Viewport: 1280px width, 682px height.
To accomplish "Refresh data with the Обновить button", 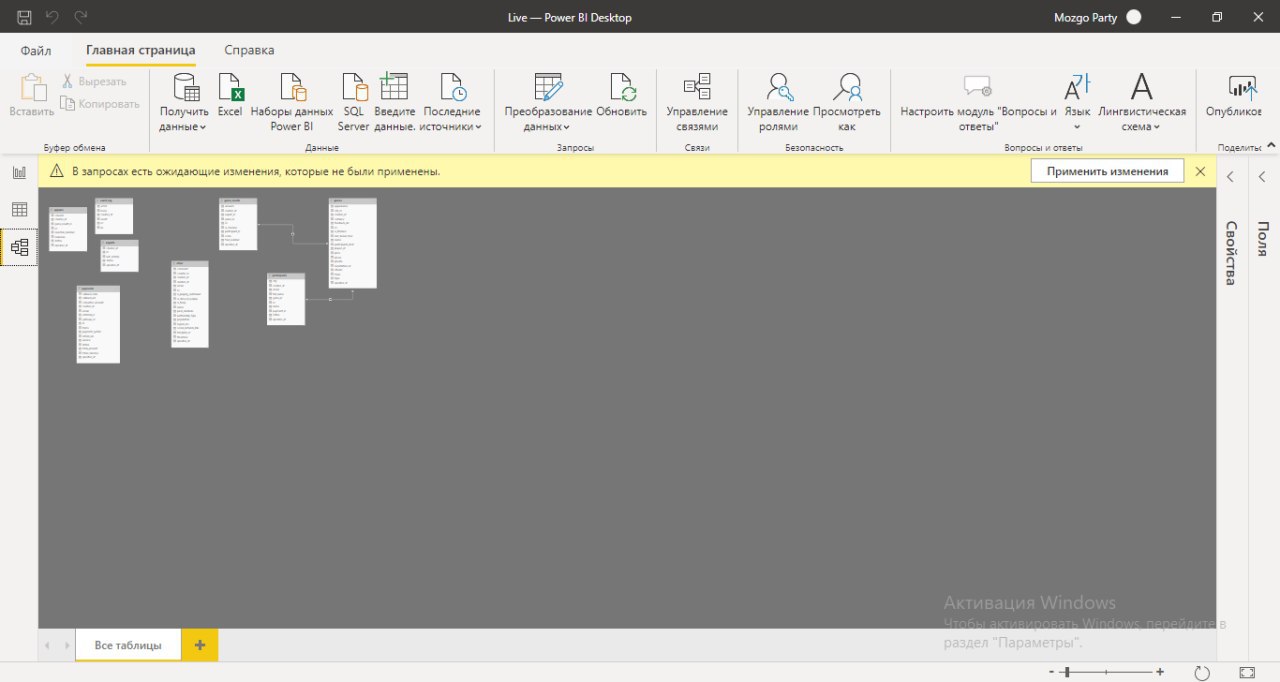I will tap(622, 96).
